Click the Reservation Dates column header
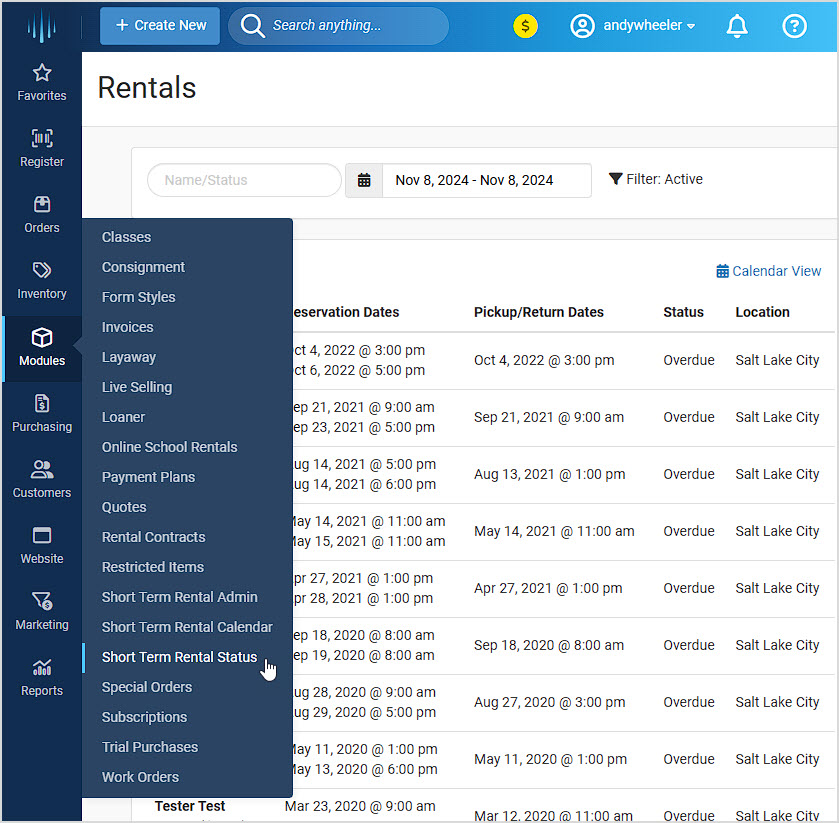Image resolution: width=839 pixels, height=823 pixels. pyautogui.click(x=346, y=312)
